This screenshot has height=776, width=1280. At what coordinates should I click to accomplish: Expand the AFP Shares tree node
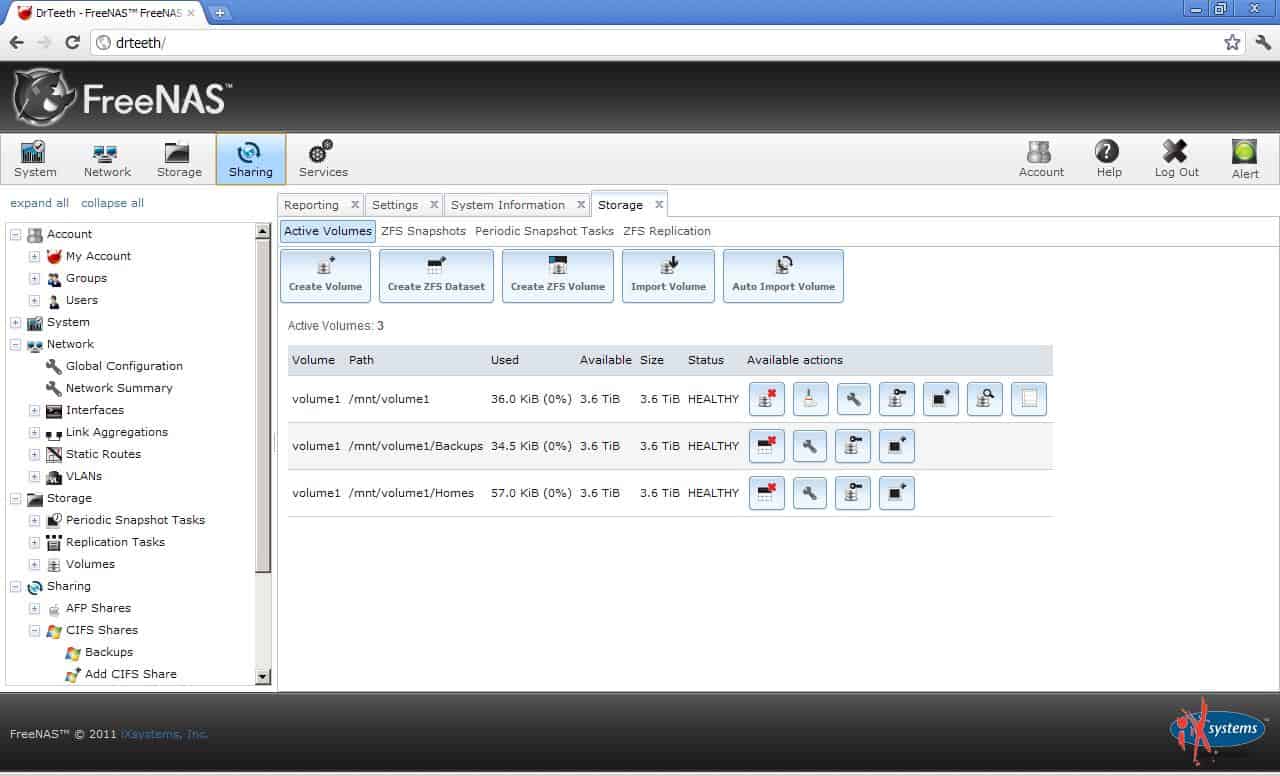[x=34, y=609]
